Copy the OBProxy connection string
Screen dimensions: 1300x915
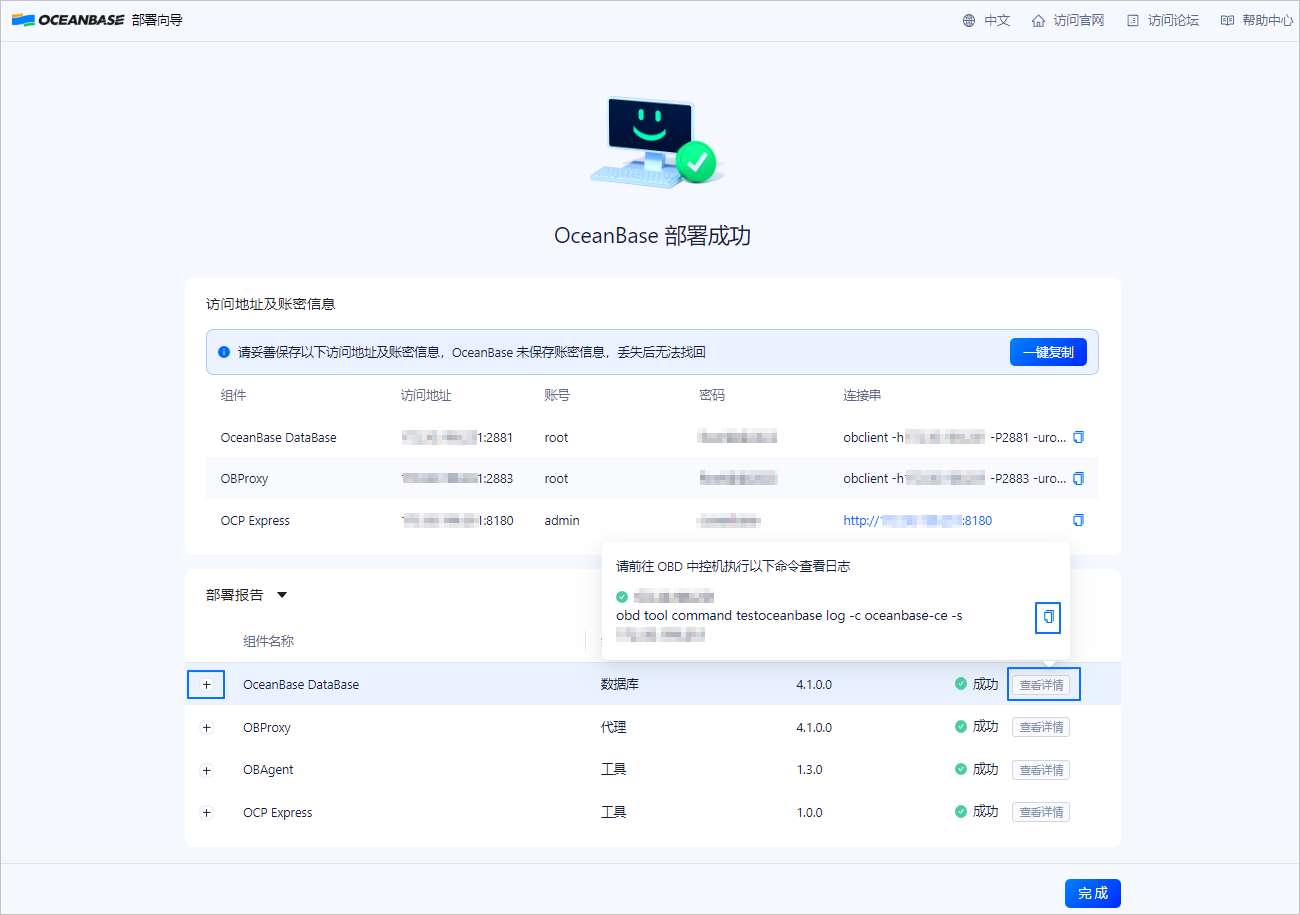pos(1078,478)
